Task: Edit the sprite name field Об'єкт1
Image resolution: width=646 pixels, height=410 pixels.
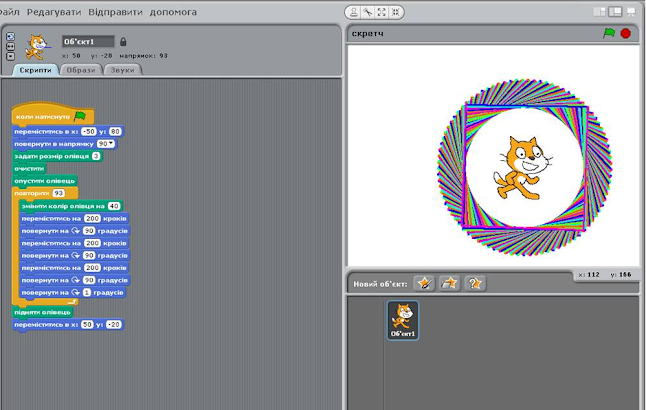Action: [88, 41]
